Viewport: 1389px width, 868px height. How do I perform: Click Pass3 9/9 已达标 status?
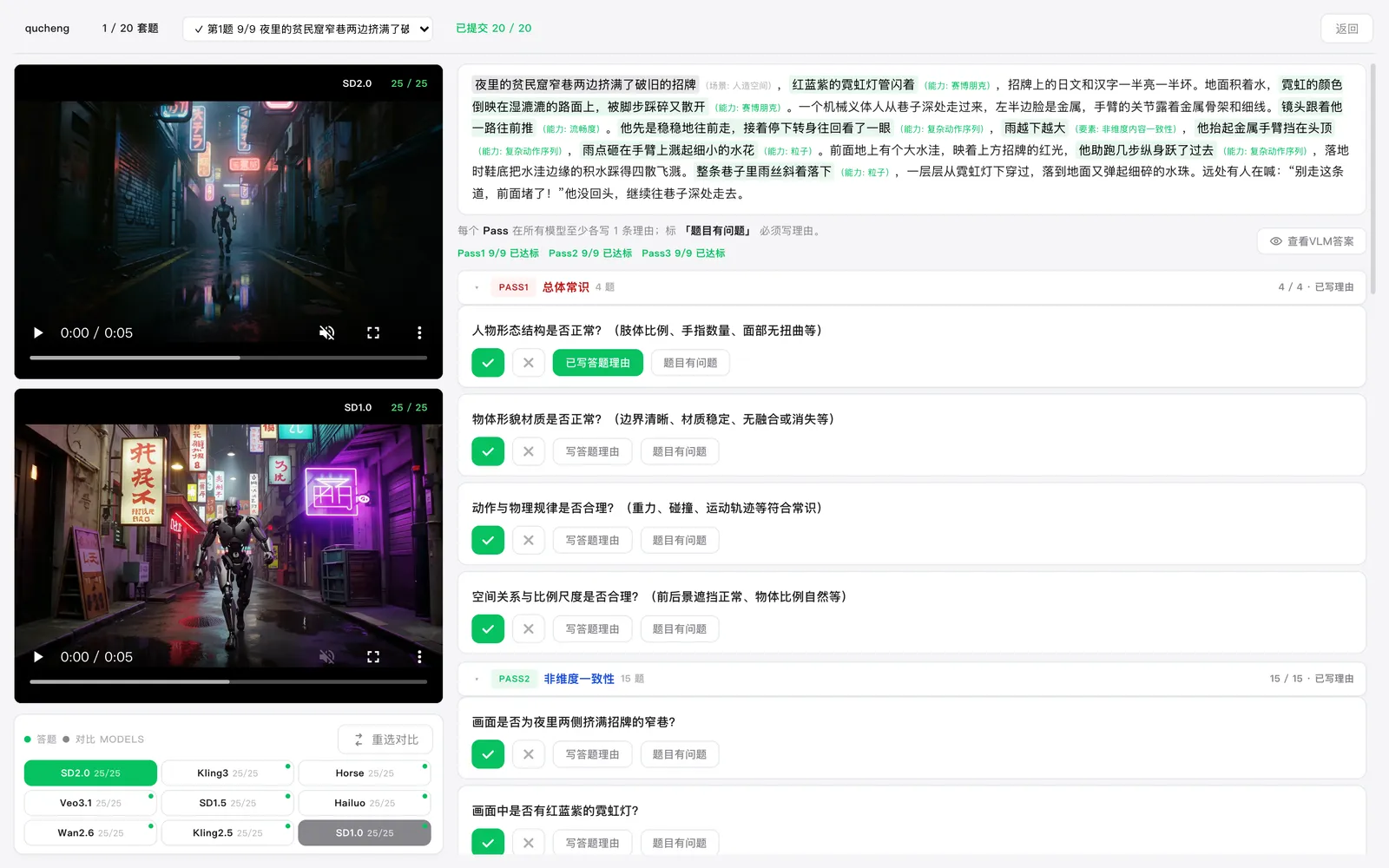coord(683,253)
